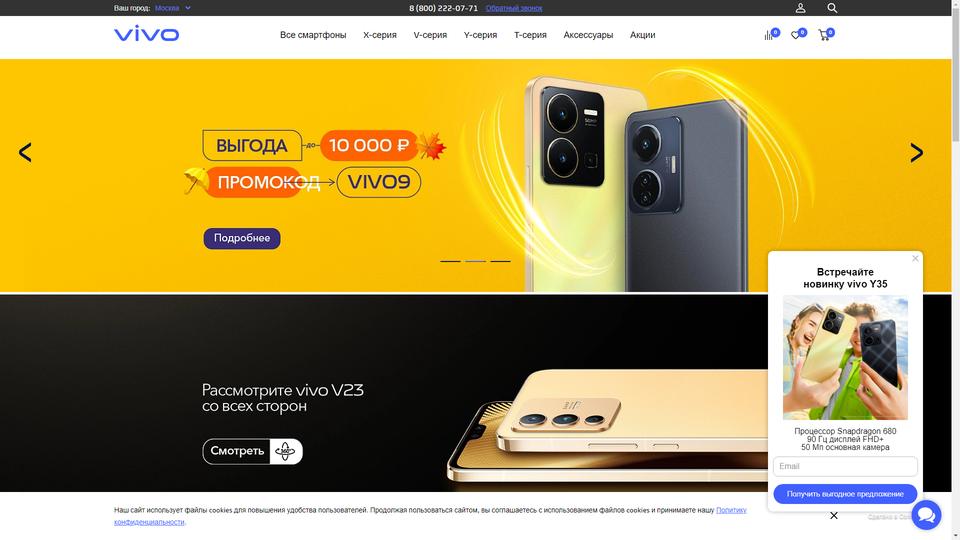Expand the Москва city dropdown
This screenshot has height=540, width=960.
coord(173,8)
